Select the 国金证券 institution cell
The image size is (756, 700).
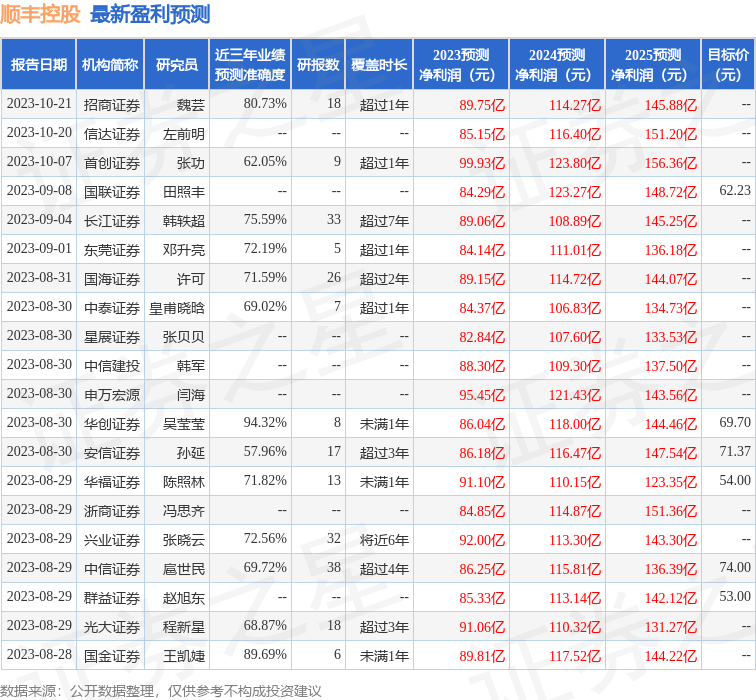tap(112, 656)
